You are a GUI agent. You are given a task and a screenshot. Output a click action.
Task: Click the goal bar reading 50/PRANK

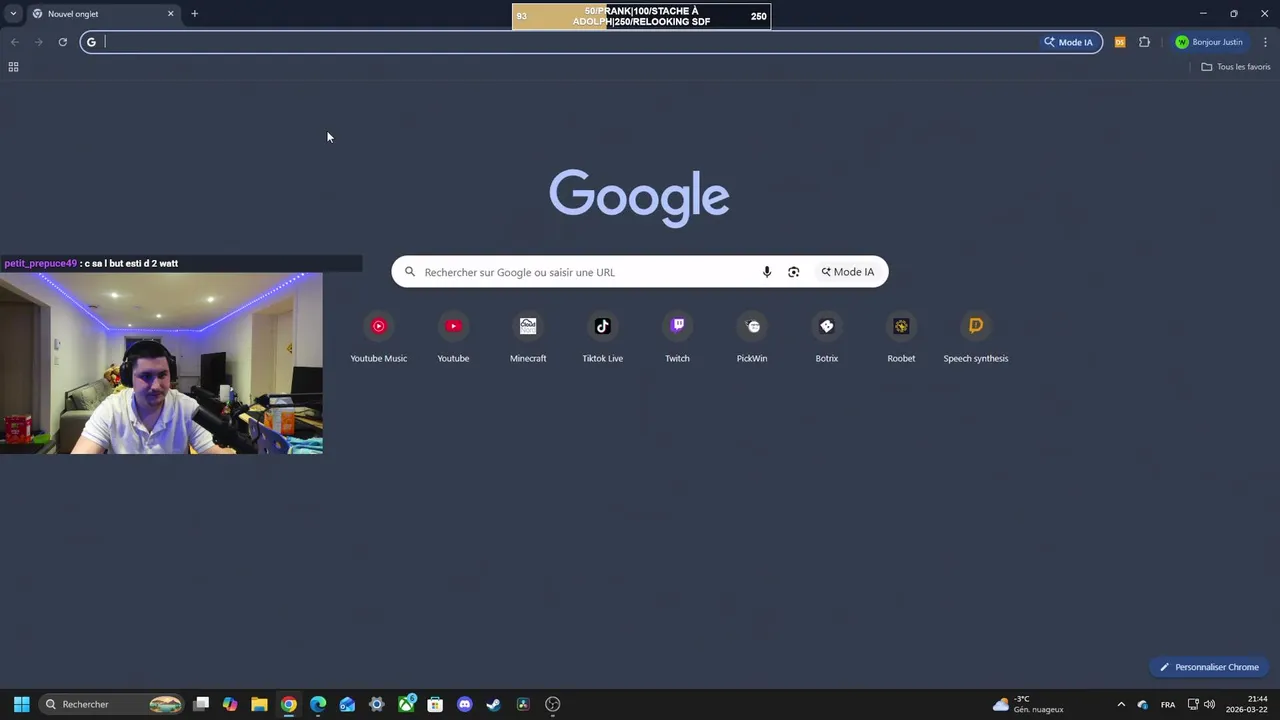click(641, 16)
